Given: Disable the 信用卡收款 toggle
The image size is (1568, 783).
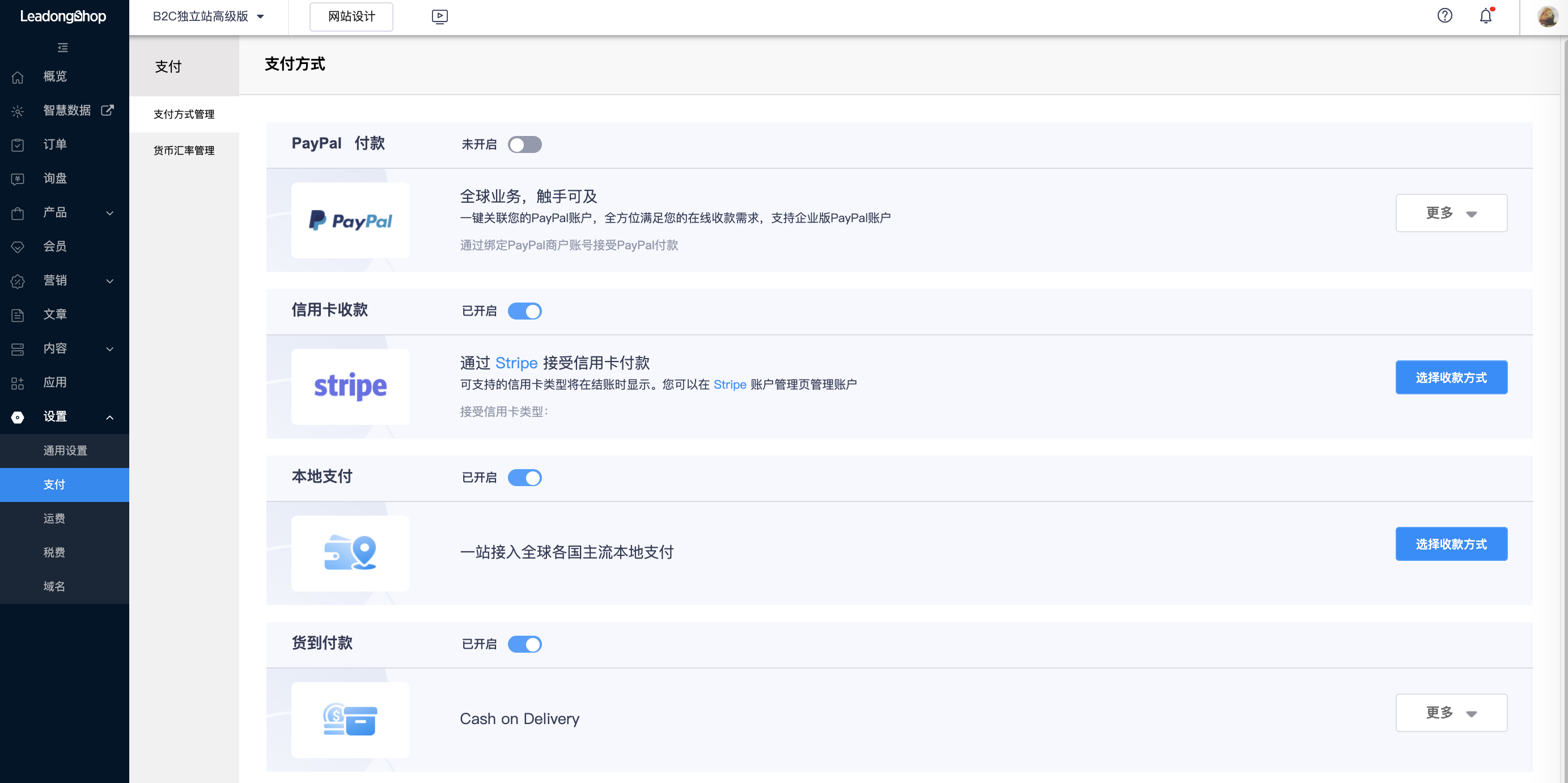Looking at the screenshot, I should click(525, 311).
